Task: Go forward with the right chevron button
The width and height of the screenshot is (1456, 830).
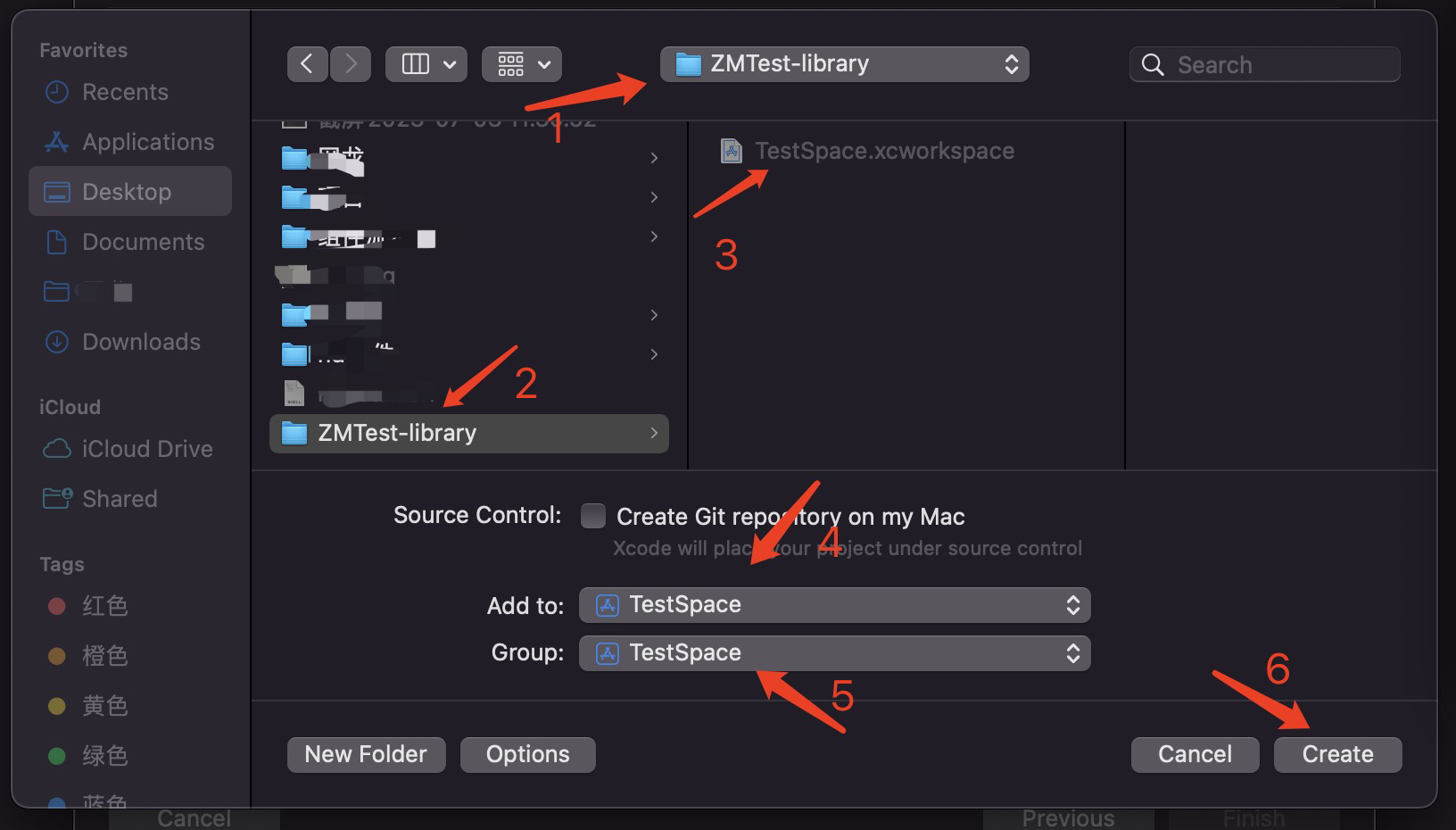Action: click(351, 64)
